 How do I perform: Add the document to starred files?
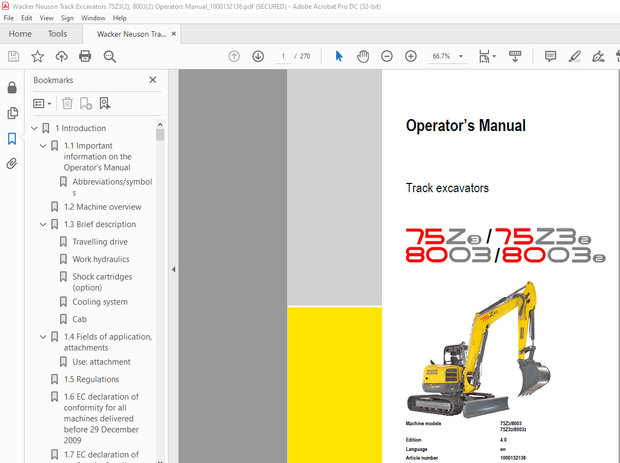[38, 57]
